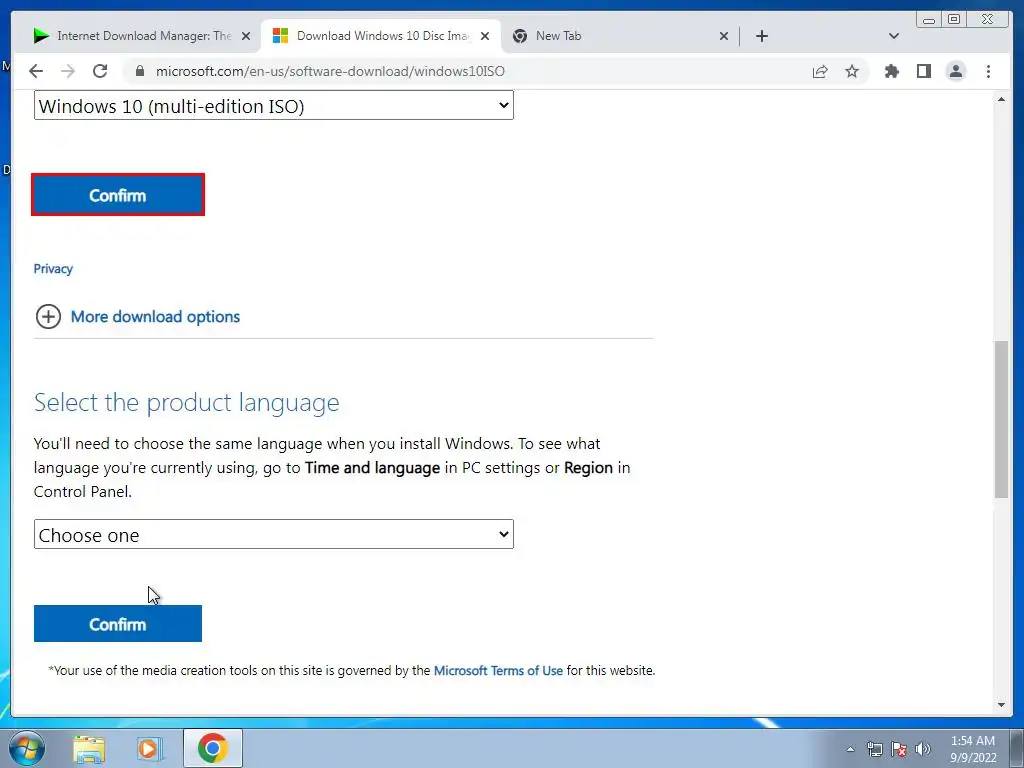Viewport: 1024px width, 768px height.
Task: Open the taskbar clock showing 1:54 AM
Action: pos(973,748)
